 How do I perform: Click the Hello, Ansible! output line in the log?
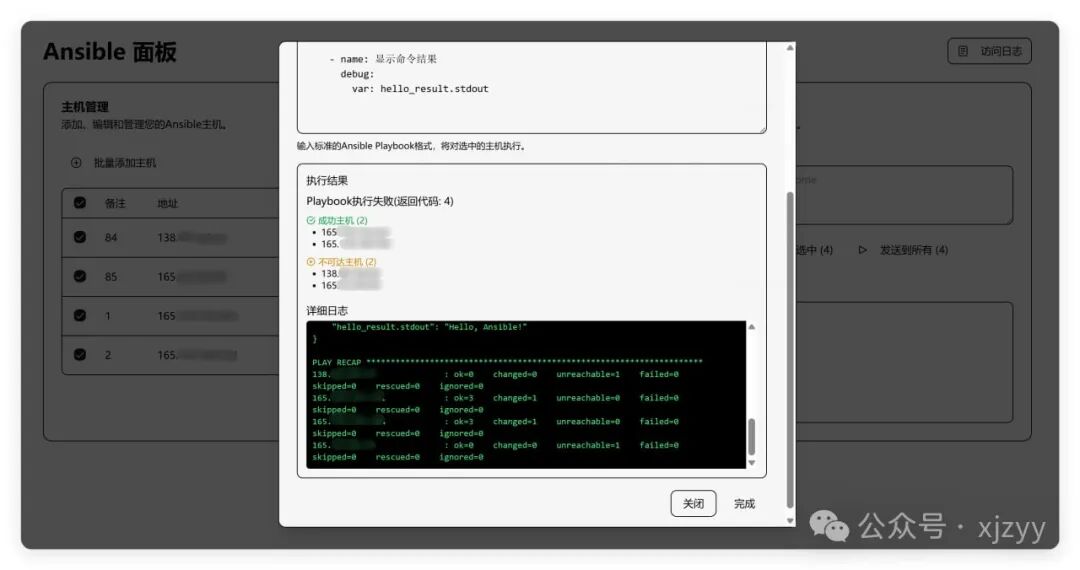[x=429, y=327]
